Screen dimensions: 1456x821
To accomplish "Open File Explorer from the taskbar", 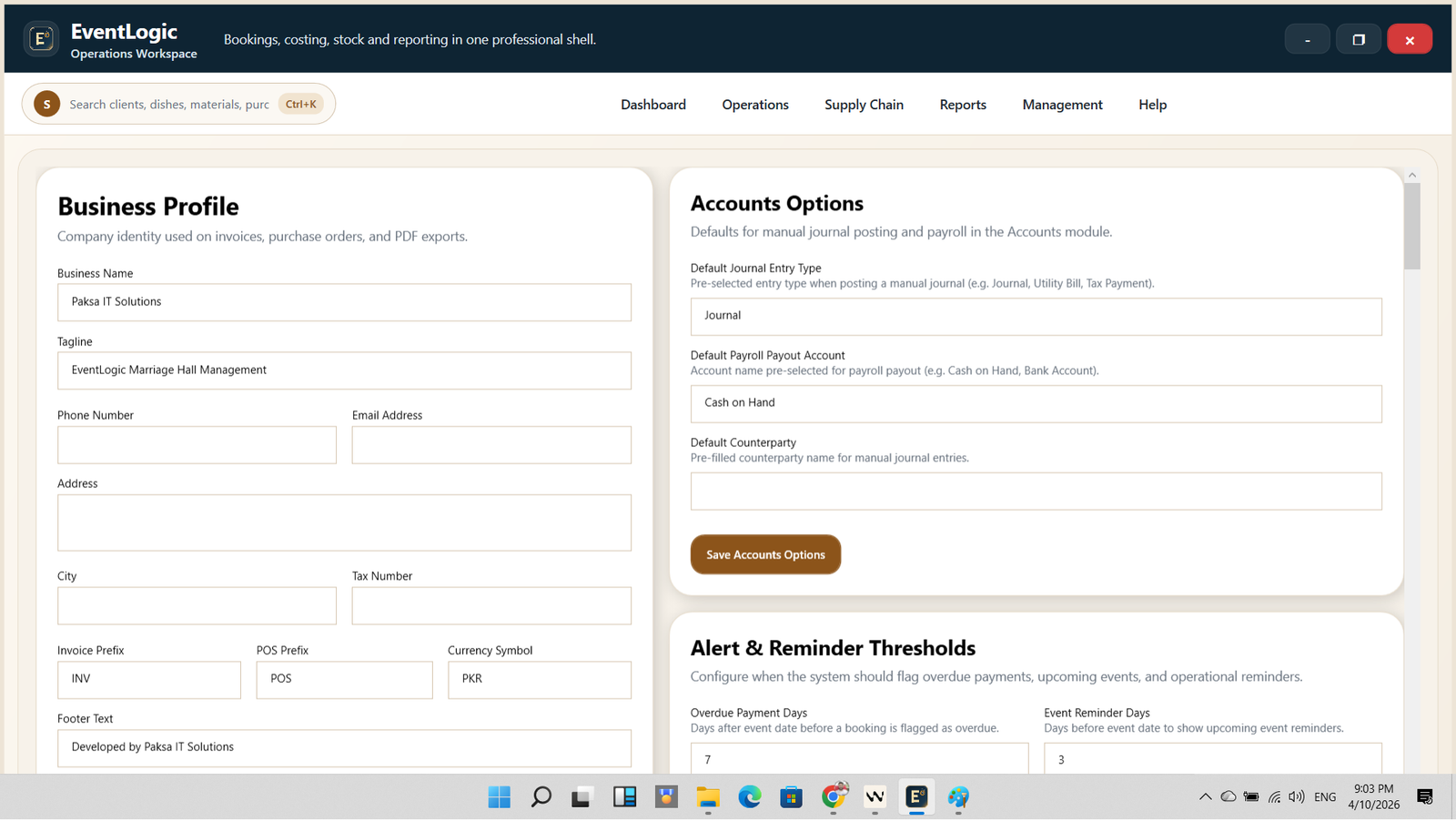I will 708,796.
